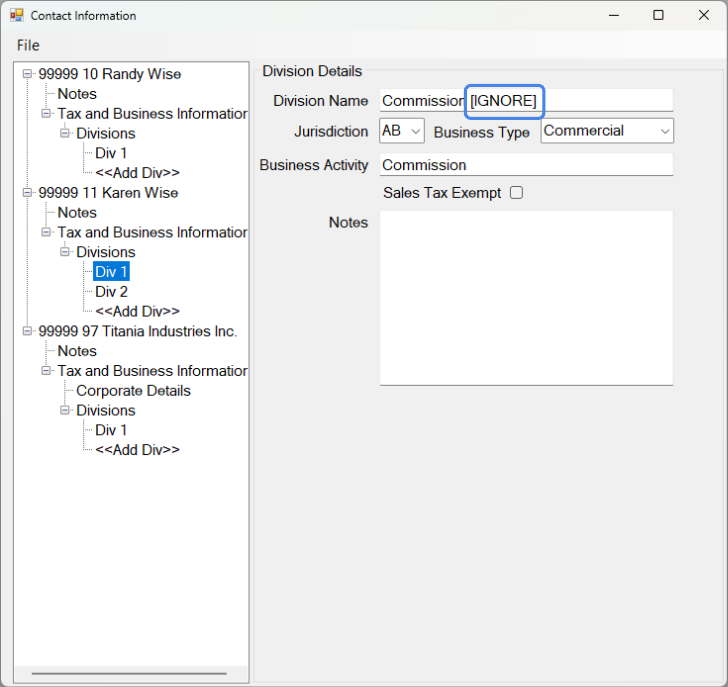Image resolution: width=728 pixels, height=687 pixels.
Task: Click in the Business Activity field
Action: coord(526,165)
